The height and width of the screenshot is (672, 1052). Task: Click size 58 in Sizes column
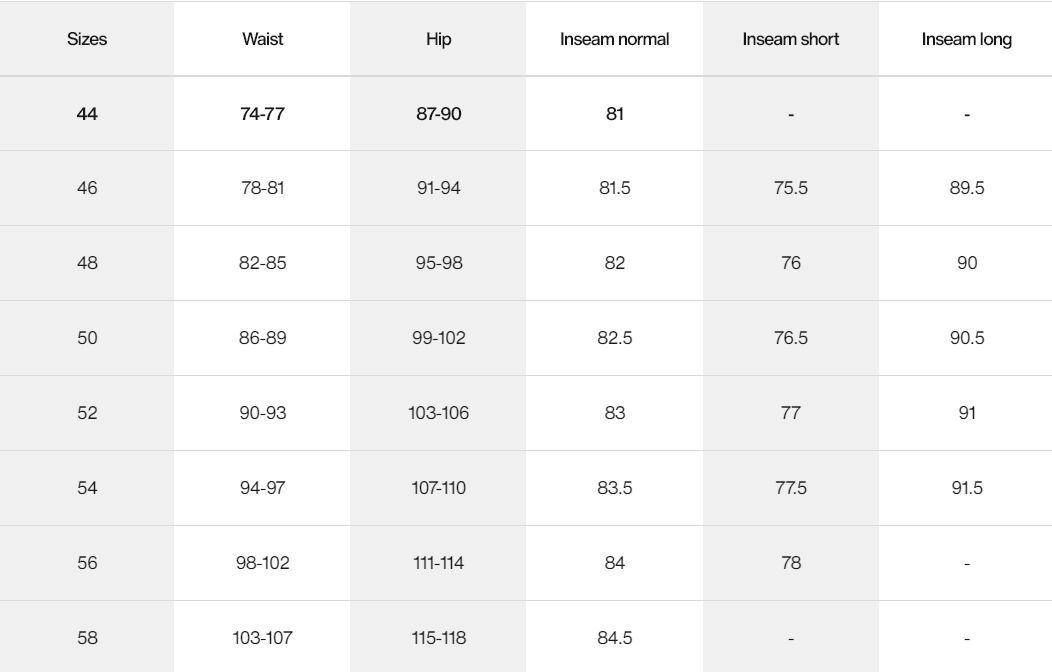(x=87, y=638)
